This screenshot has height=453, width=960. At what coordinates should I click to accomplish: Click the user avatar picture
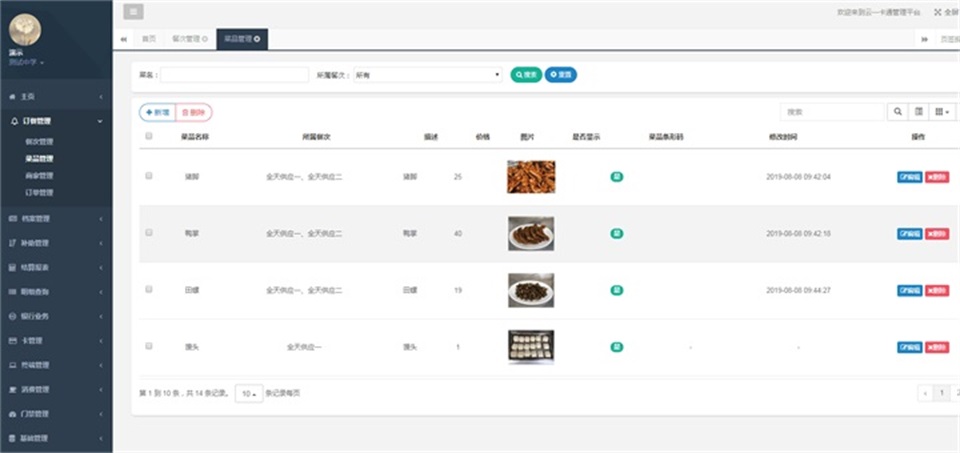[25, 29]
